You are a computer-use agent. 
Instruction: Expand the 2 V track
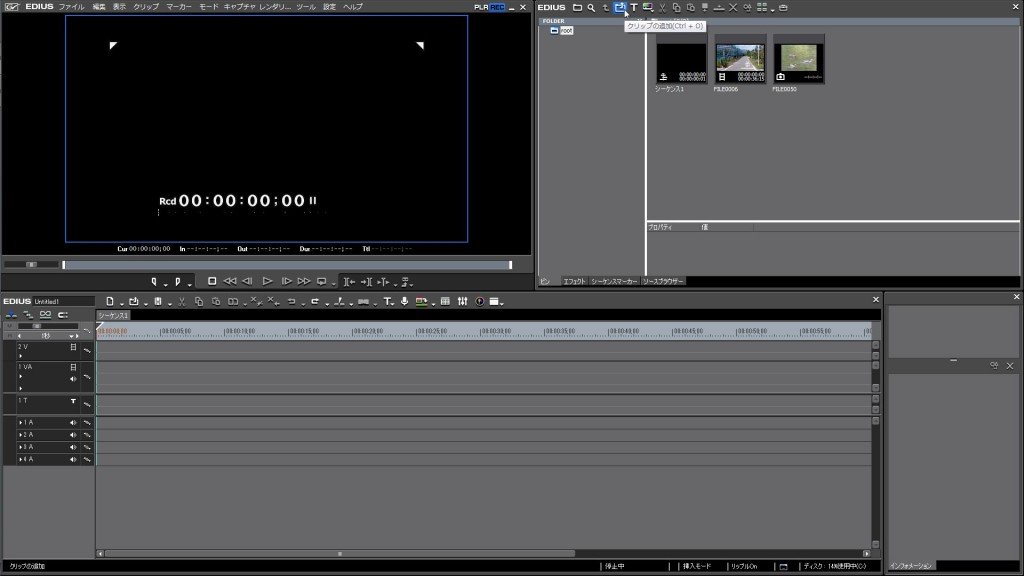21,357
